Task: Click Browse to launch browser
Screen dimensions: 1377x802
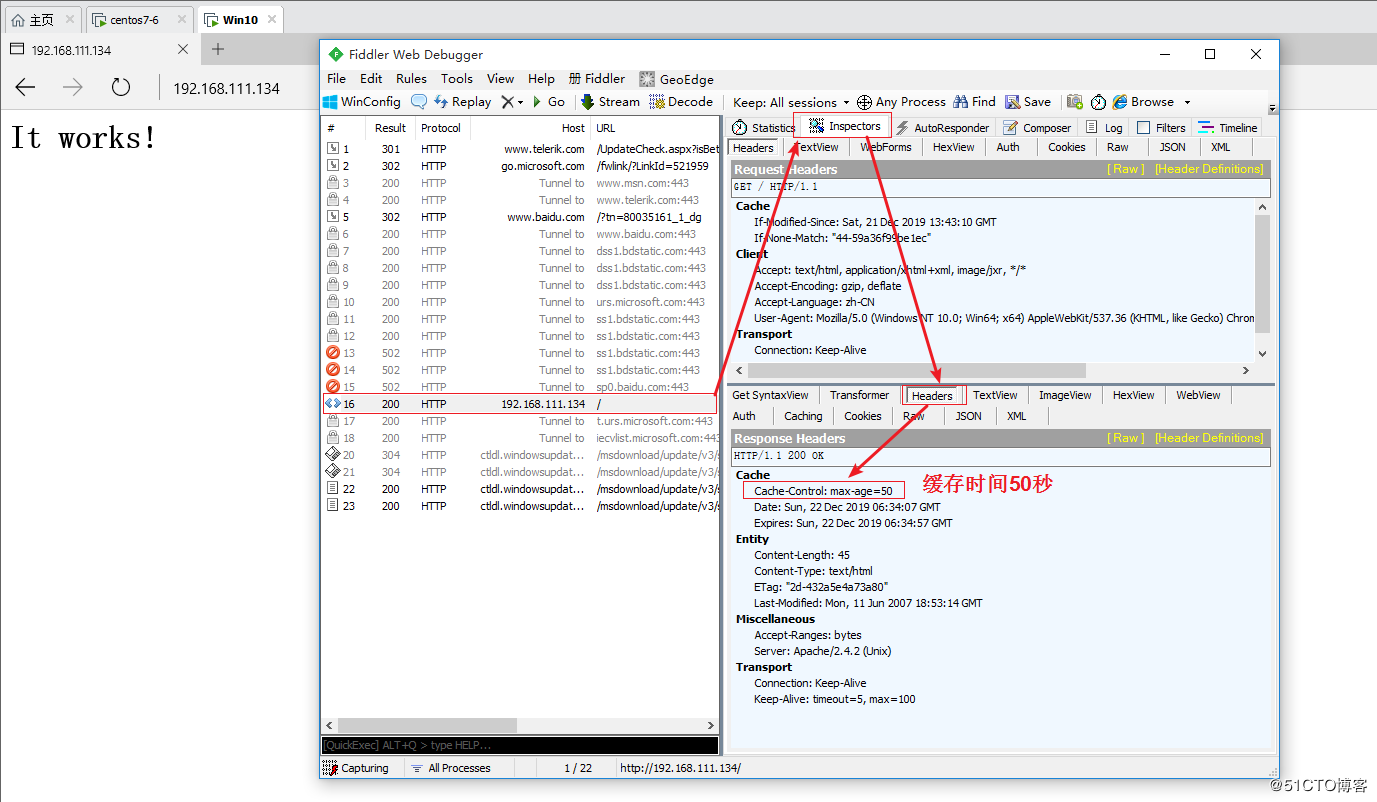Action: click(x=1143, y=102)
